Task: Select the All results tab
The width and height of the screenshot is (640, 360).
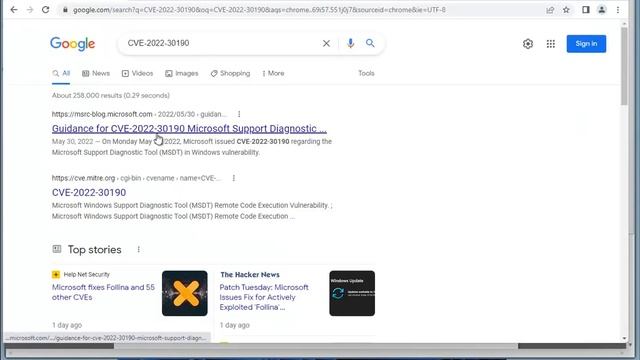Action: click(61, 73)
